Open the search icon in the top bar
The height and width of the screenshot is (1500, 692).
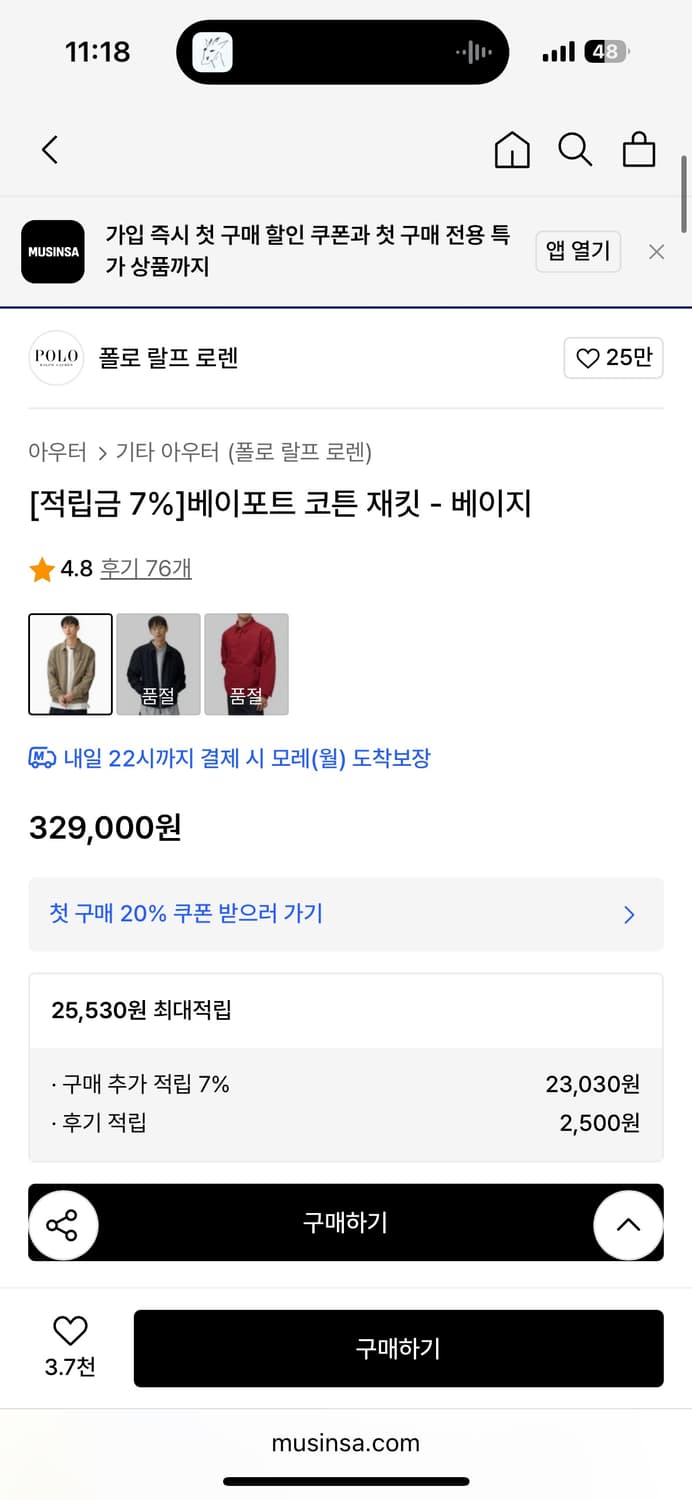coord(575,149)
